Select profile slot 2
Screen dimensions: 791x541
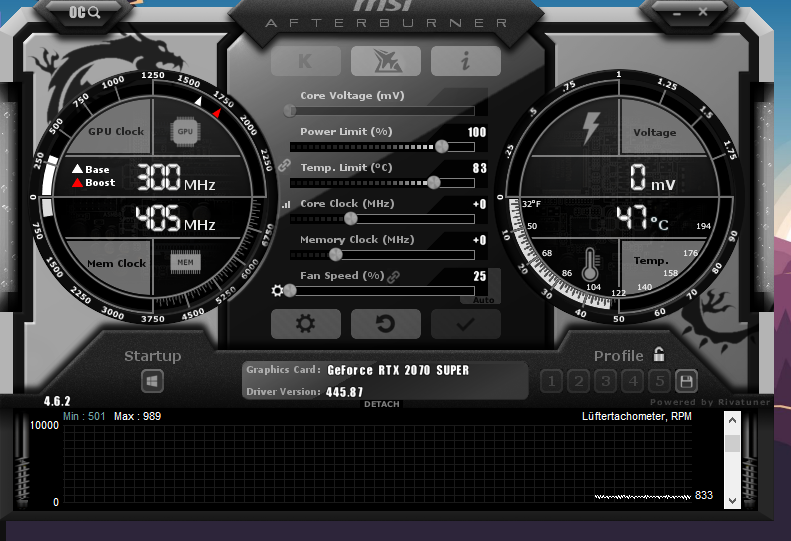579,381
